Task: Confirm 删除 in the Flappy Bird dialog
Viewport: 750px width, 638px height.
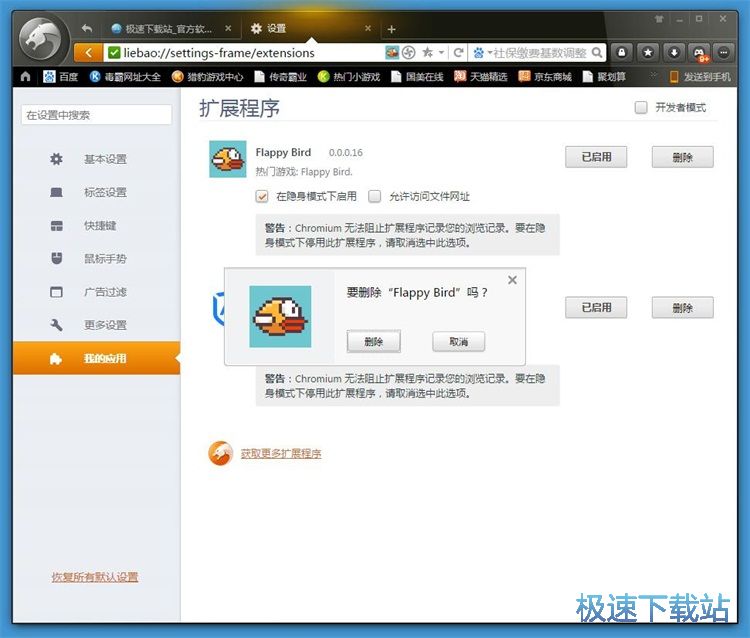Action: click(x=374, y=341)
